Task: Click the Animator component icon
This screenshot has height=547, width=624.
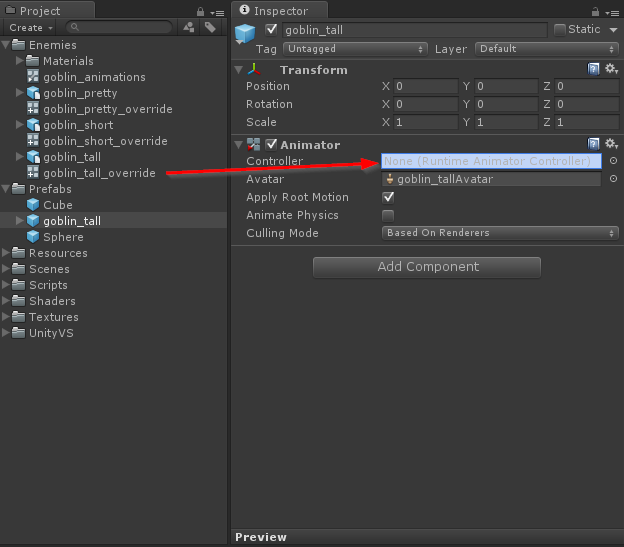Action: tap(253, 144)
